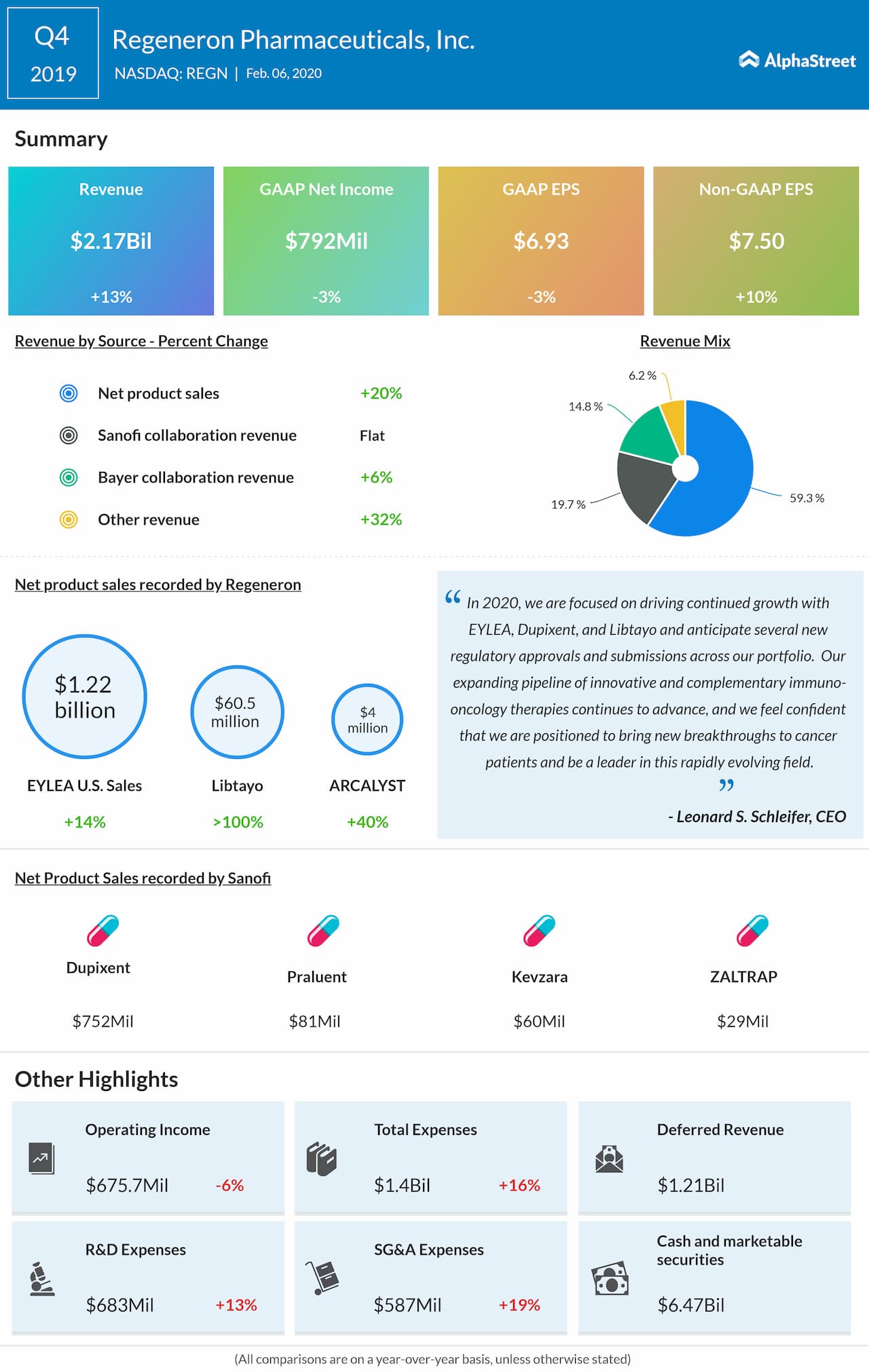
Task: Click the Revenue $2.17Bil summary tile
Action: [111, 241]
